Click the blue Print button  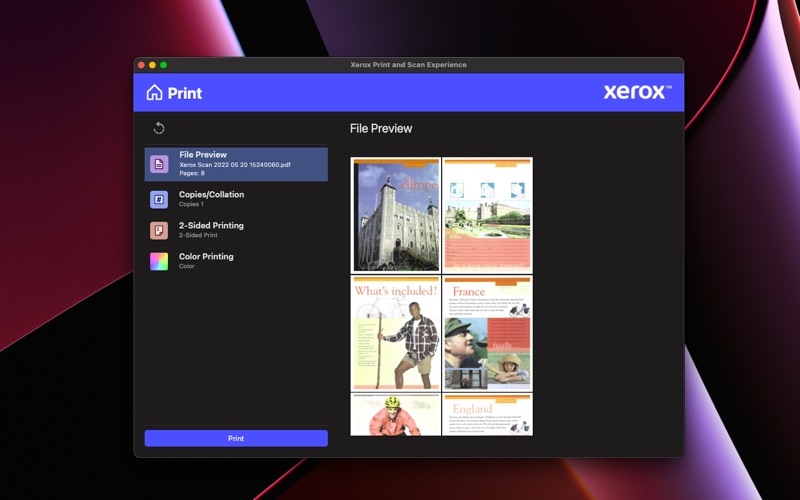236,438
